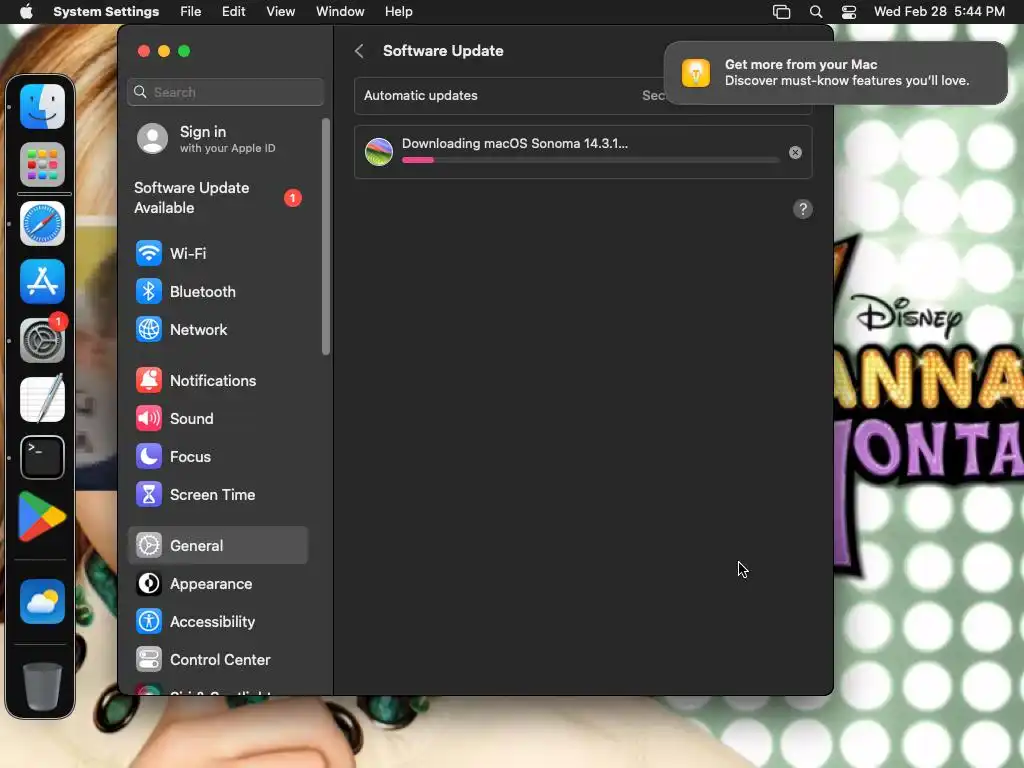The width and height of the screenshot is (1024, 768).
Task: Open Google Play icon in Dock
Action: coord(42,517)
